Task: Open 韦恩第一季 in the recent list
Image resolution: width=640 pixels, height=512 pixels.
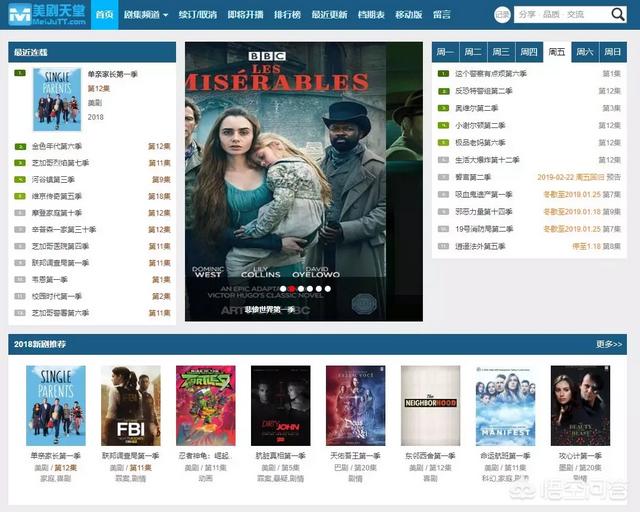Action: point(49,280)
